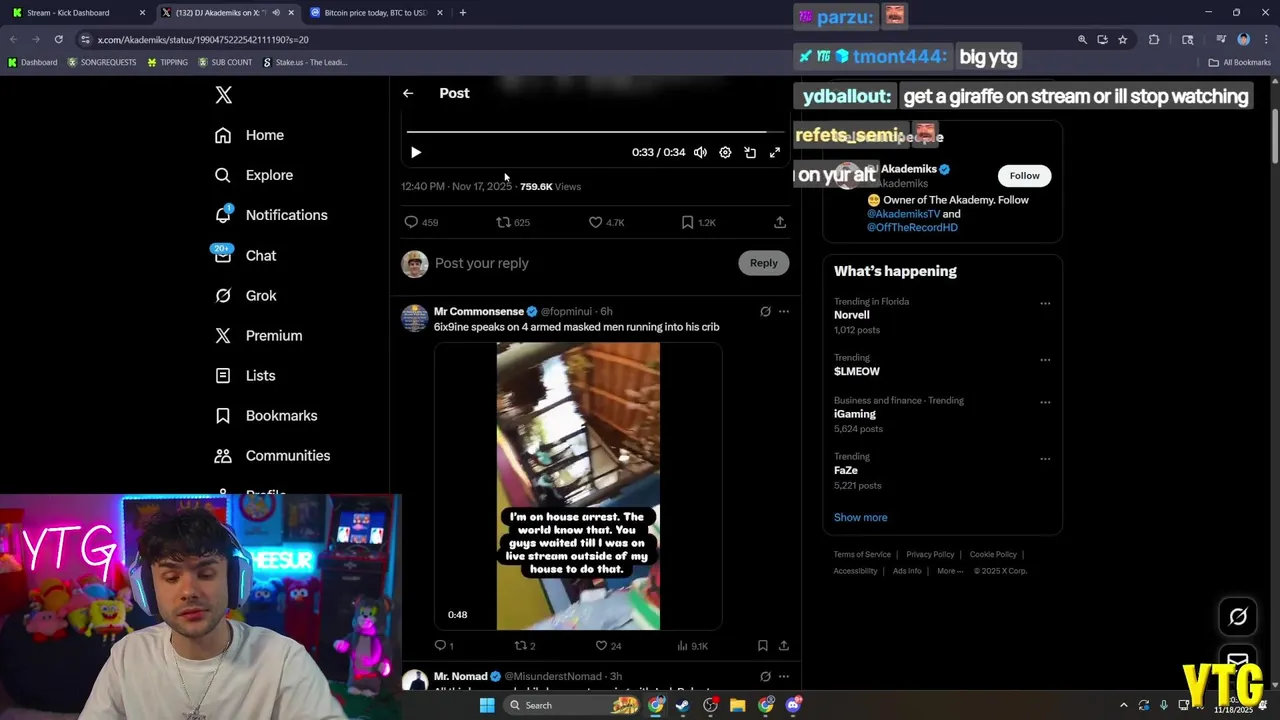Share Mr Commonsense's reply
The image size is (1280, 720).
click(x=784, y=646)
